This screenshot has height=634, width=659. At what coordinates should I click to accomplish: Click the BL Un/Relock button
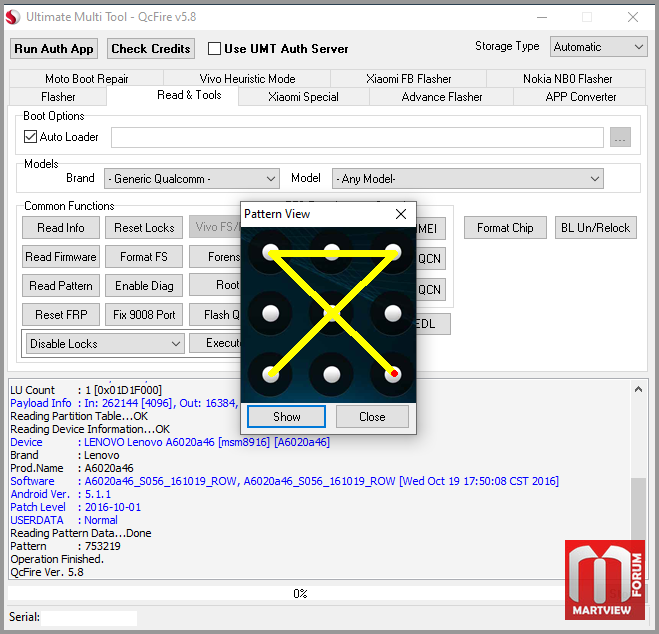click(x=596, y=228)
